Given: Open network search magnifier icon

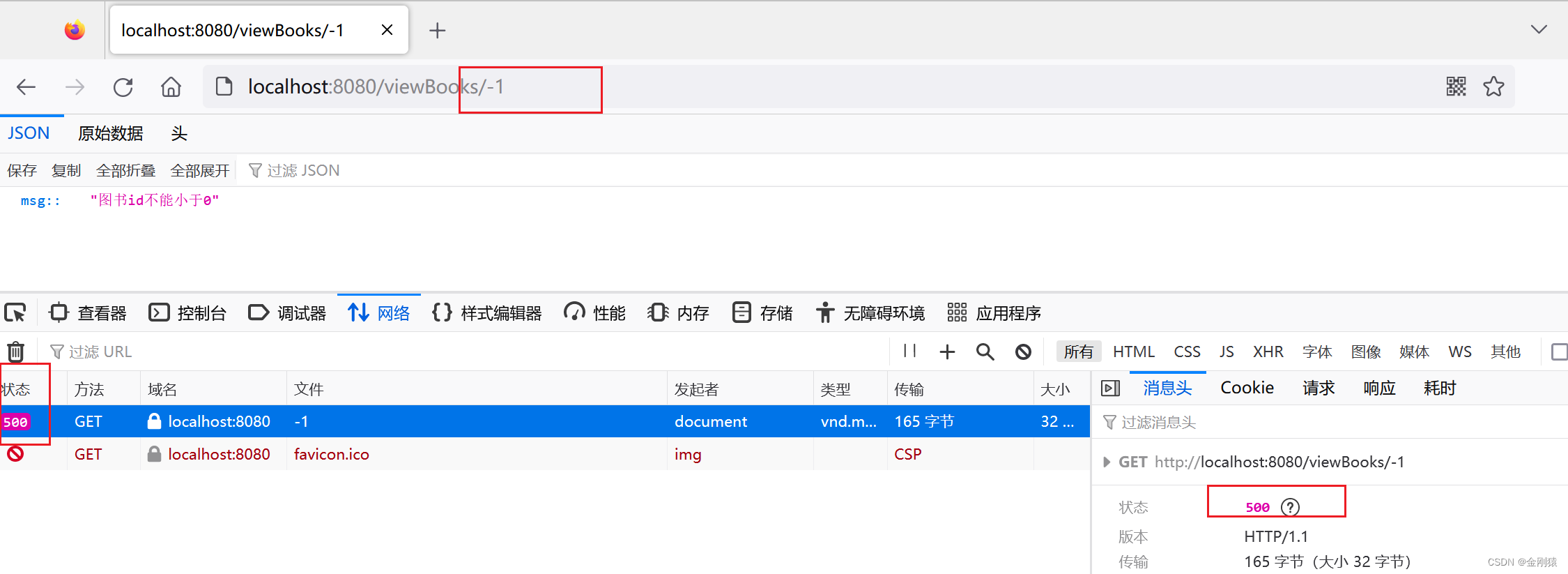Looking at the screenshot, I should (985, 352).
